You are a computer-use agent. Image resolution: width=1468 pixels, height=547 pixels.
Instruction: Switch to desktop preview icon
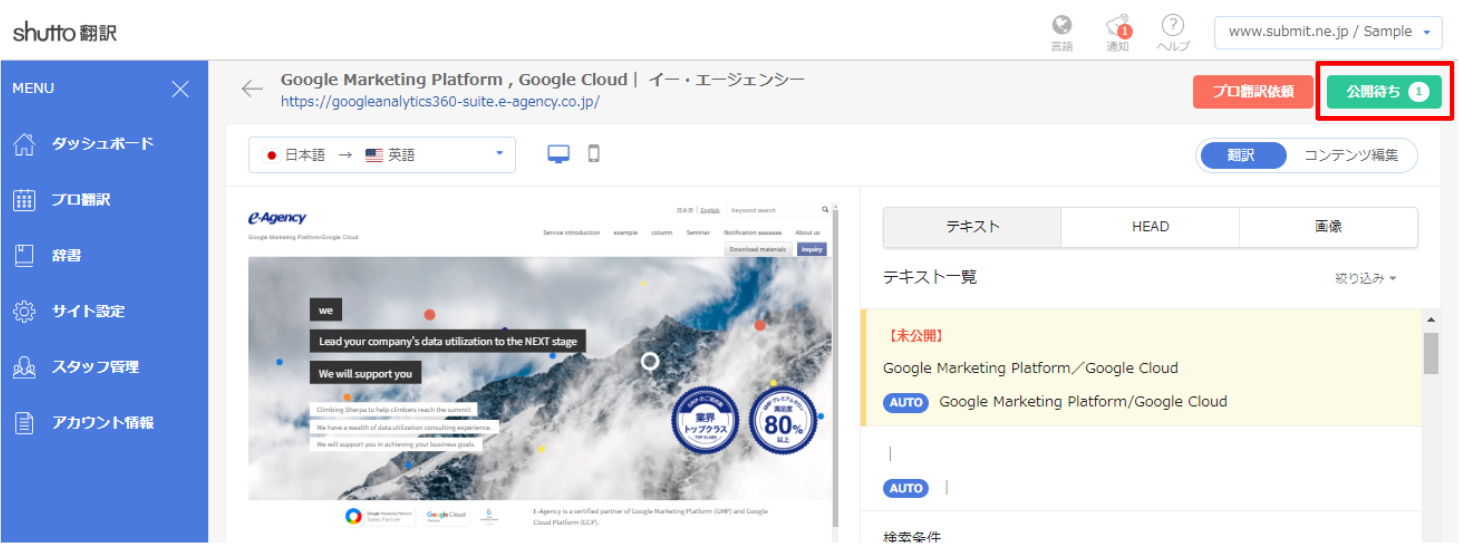[559, 154]
